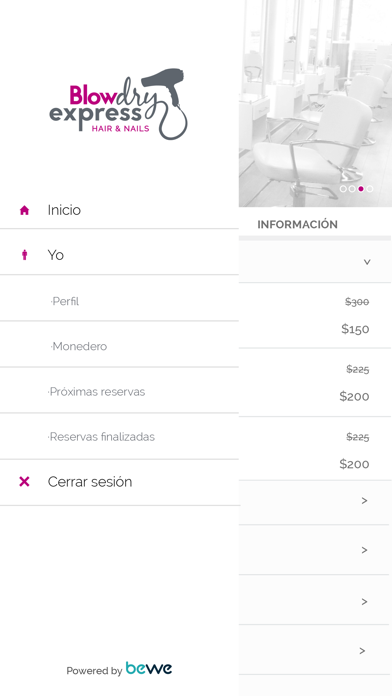Viewport: 392px width, 696px height.
Task: Open Reservas finalizadas
Action: point(119,437)
